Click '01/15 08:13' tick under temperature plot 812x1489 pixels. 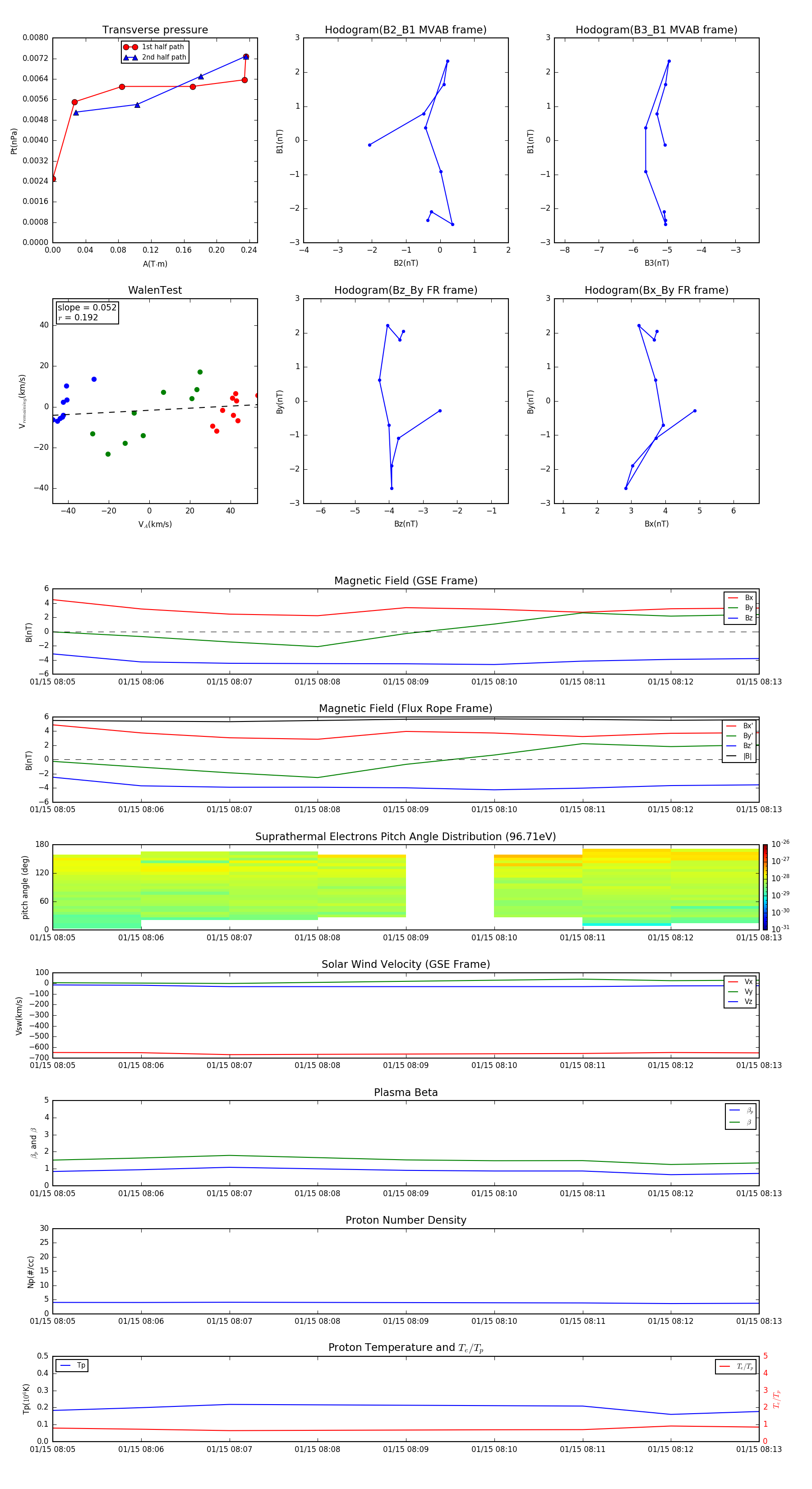pyautogui.click(x=759, y=1449)
